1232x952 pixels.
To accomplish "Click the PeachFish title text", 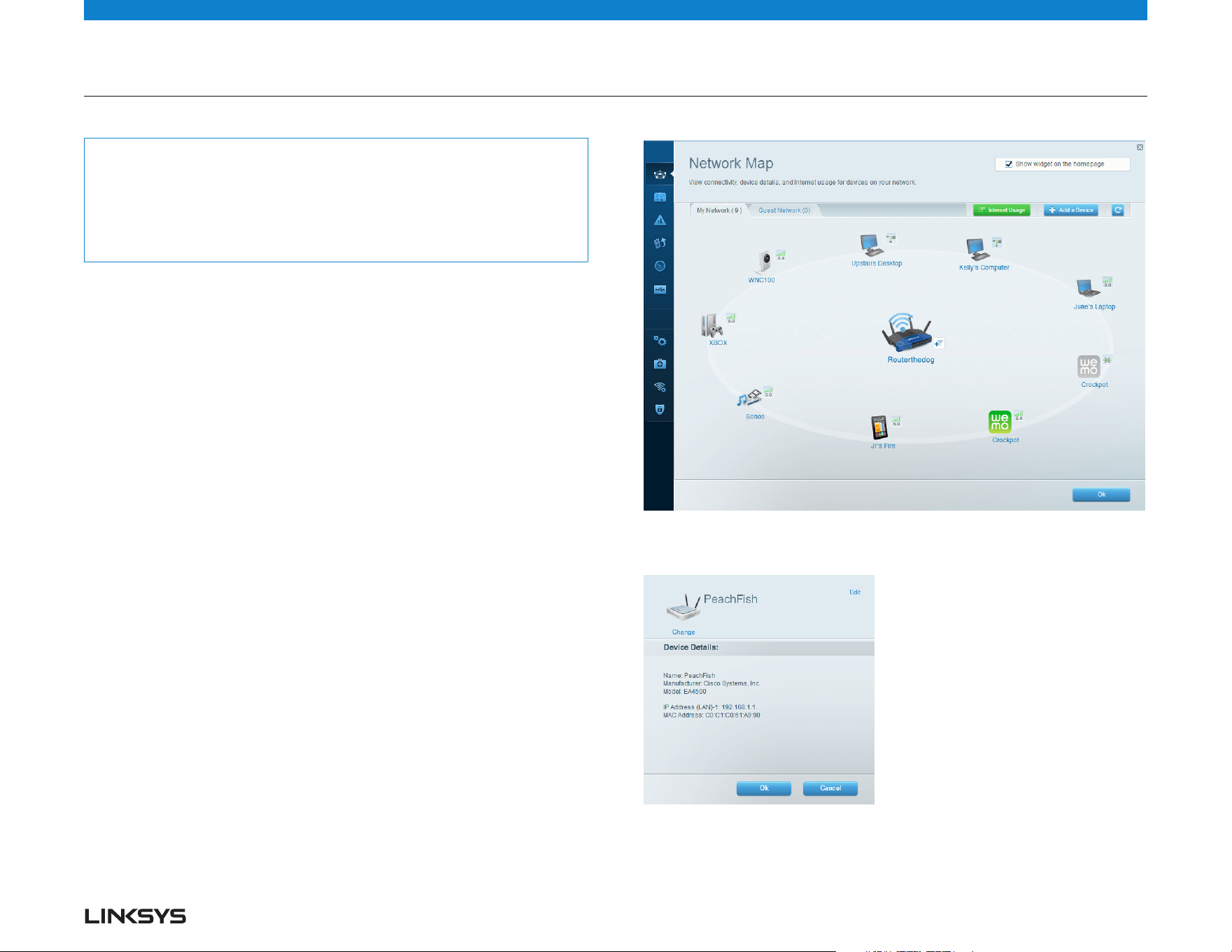I will click(730, 599).
